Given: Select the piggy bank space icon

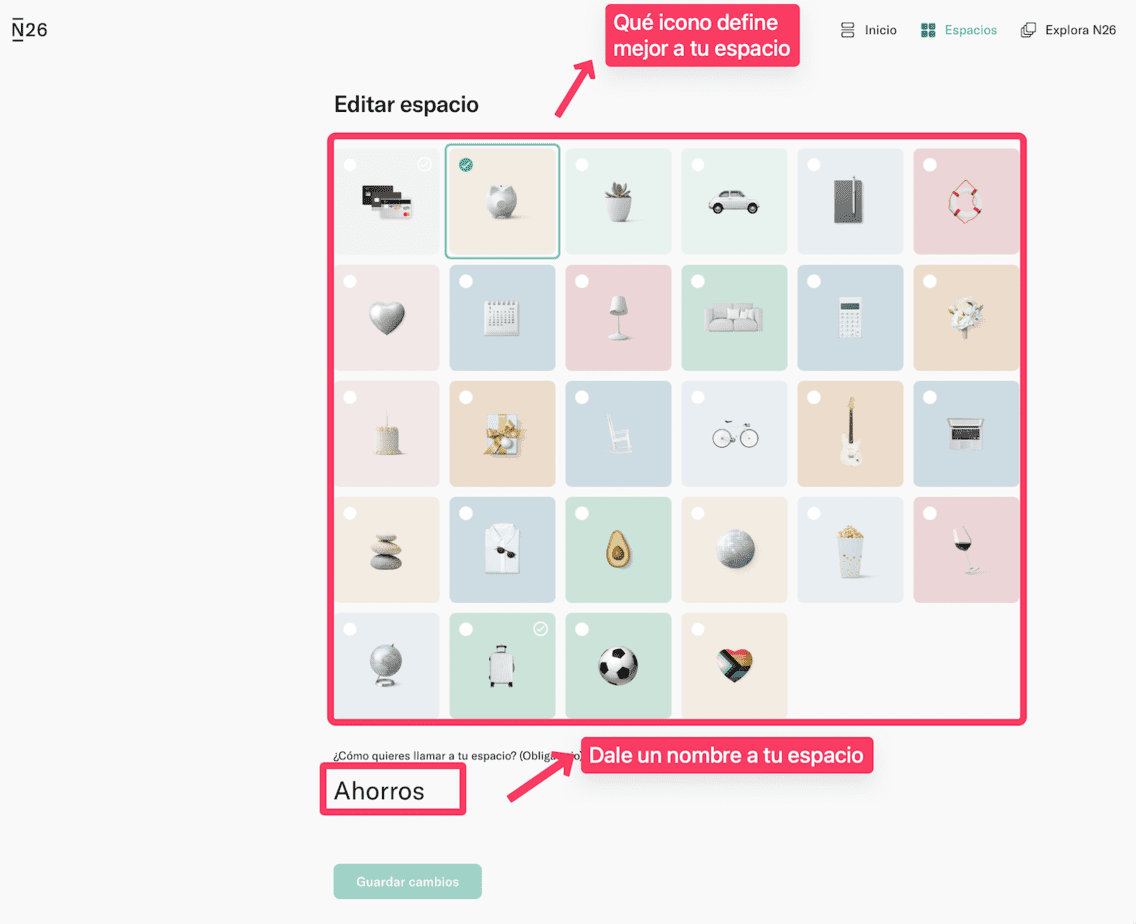Looking at the screenshot, I should pos(502,201).
